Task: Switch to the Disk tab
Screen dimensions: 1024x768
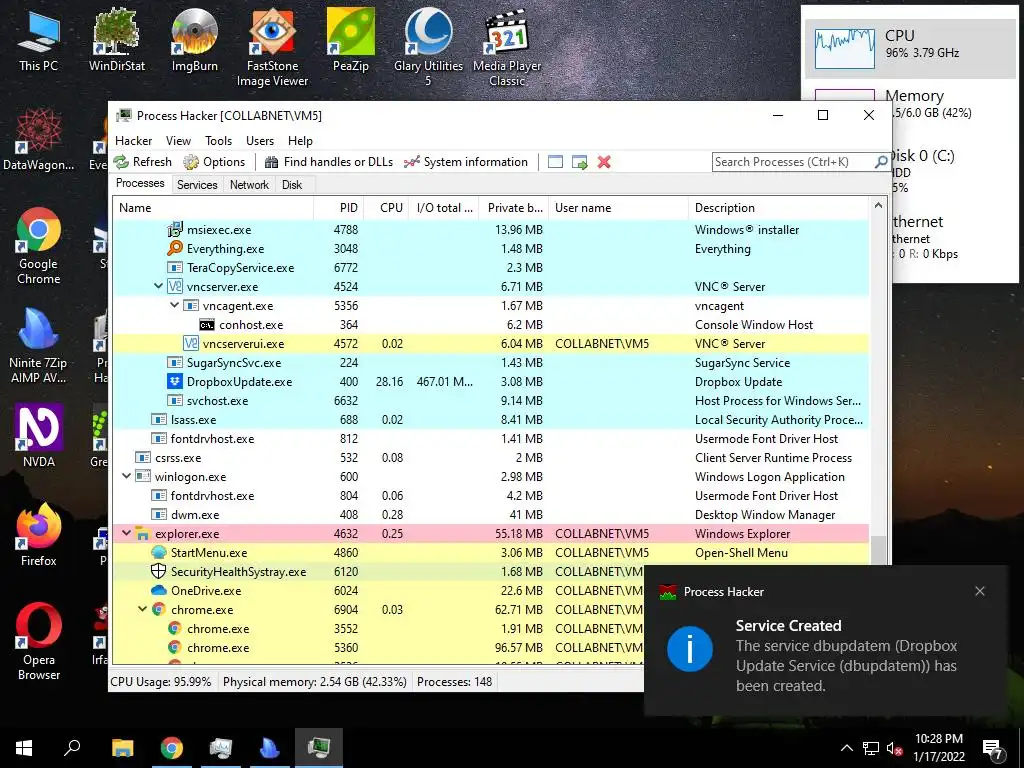Action: pos(292,185)
